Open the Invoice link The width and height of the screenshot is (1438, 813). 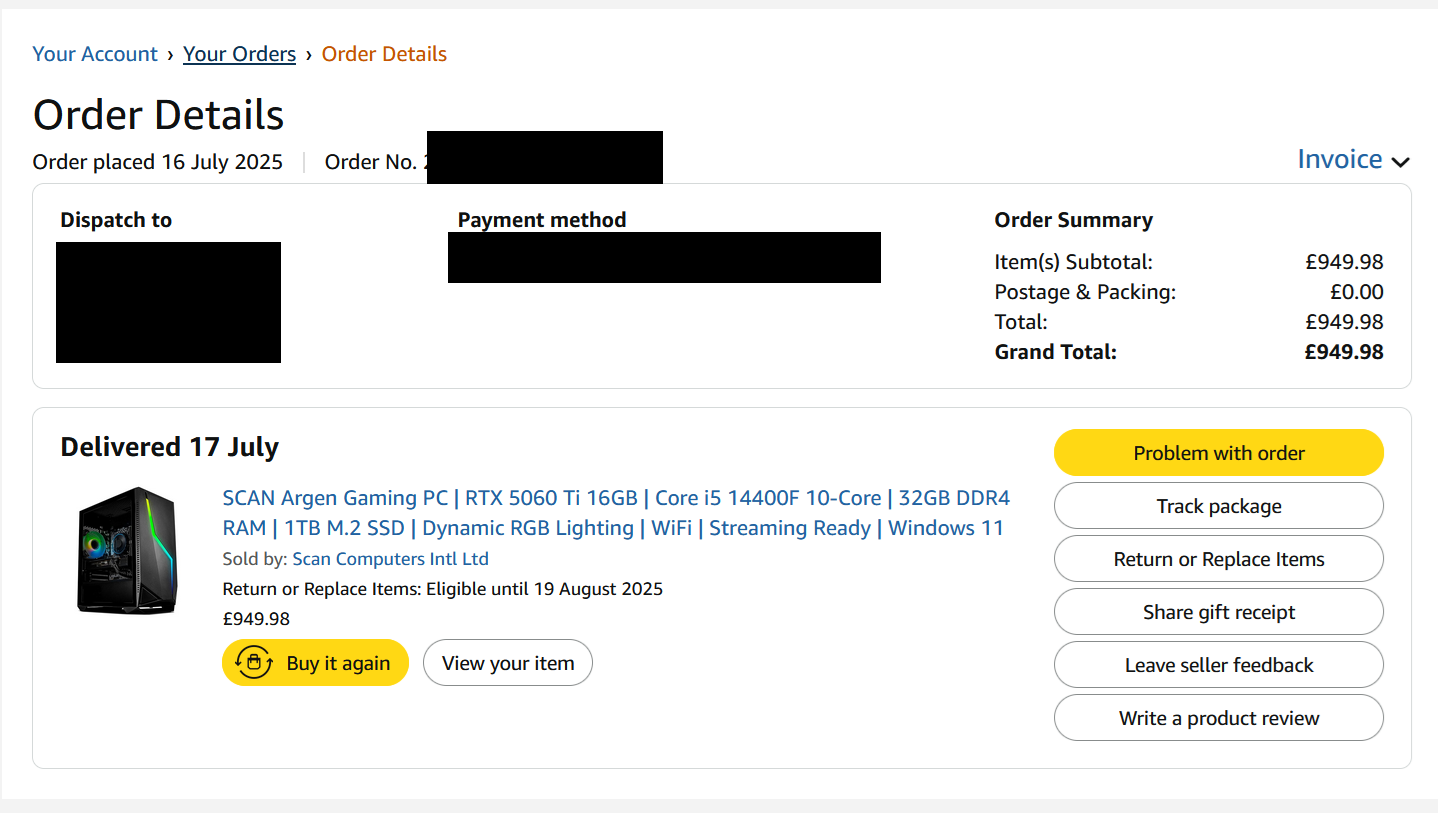(1339, 159)
